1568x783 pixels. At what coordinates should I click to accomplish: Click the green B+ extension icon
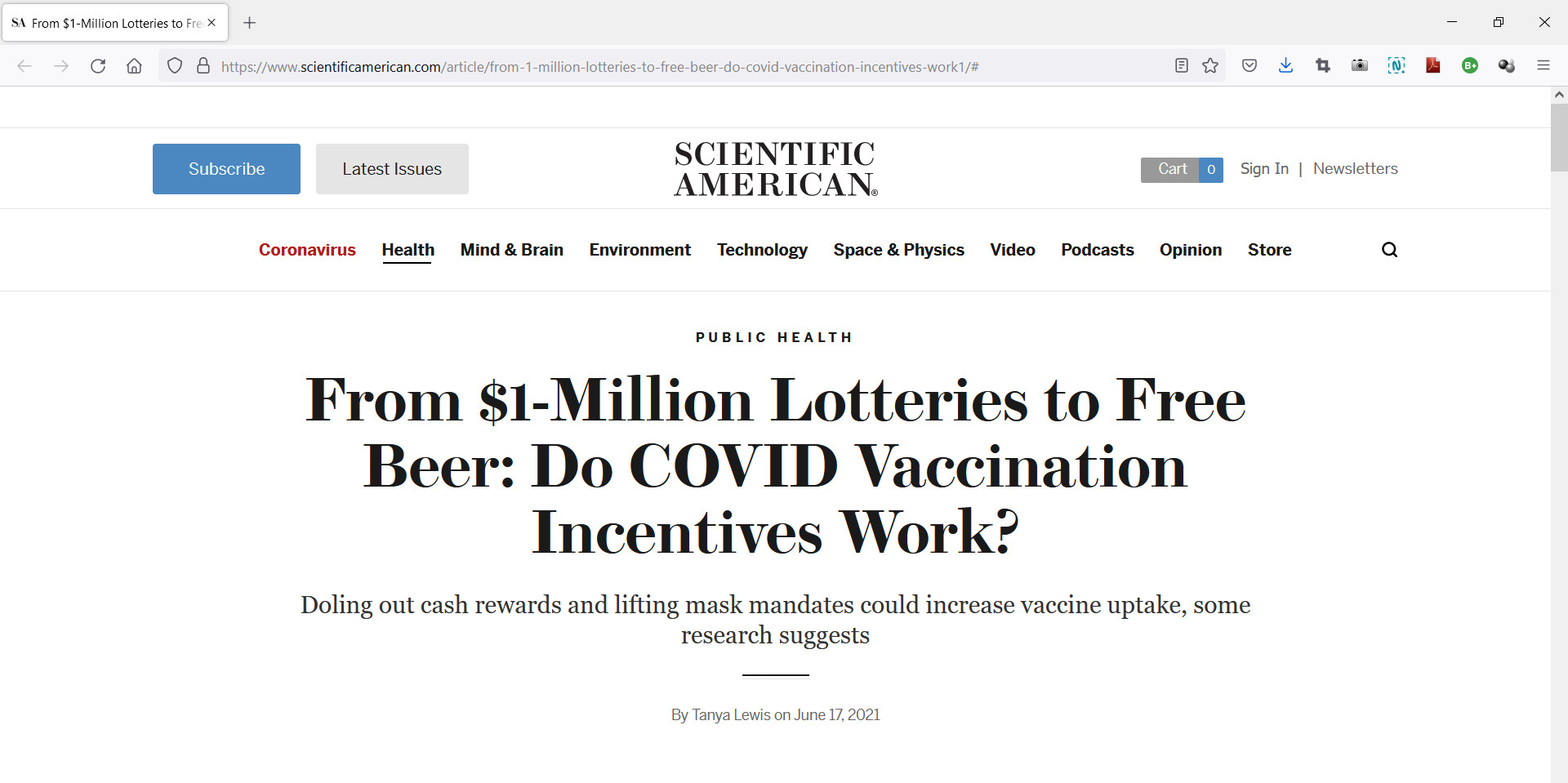[1470, 66]
